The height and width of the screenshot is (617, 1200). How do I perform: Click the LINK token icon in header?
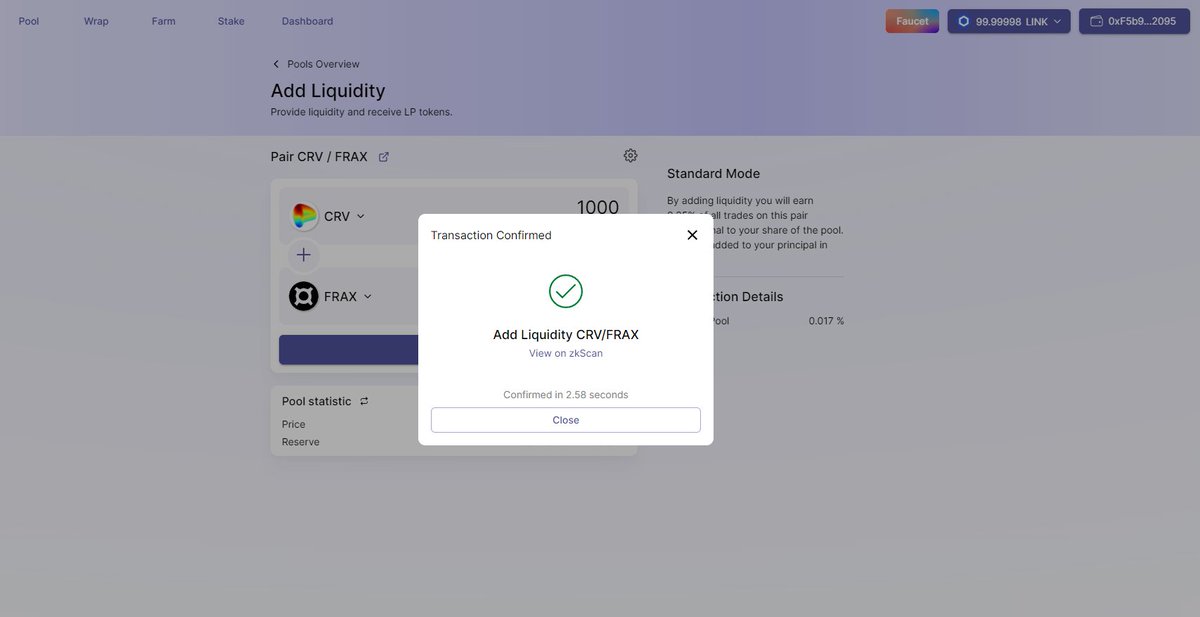964,21
